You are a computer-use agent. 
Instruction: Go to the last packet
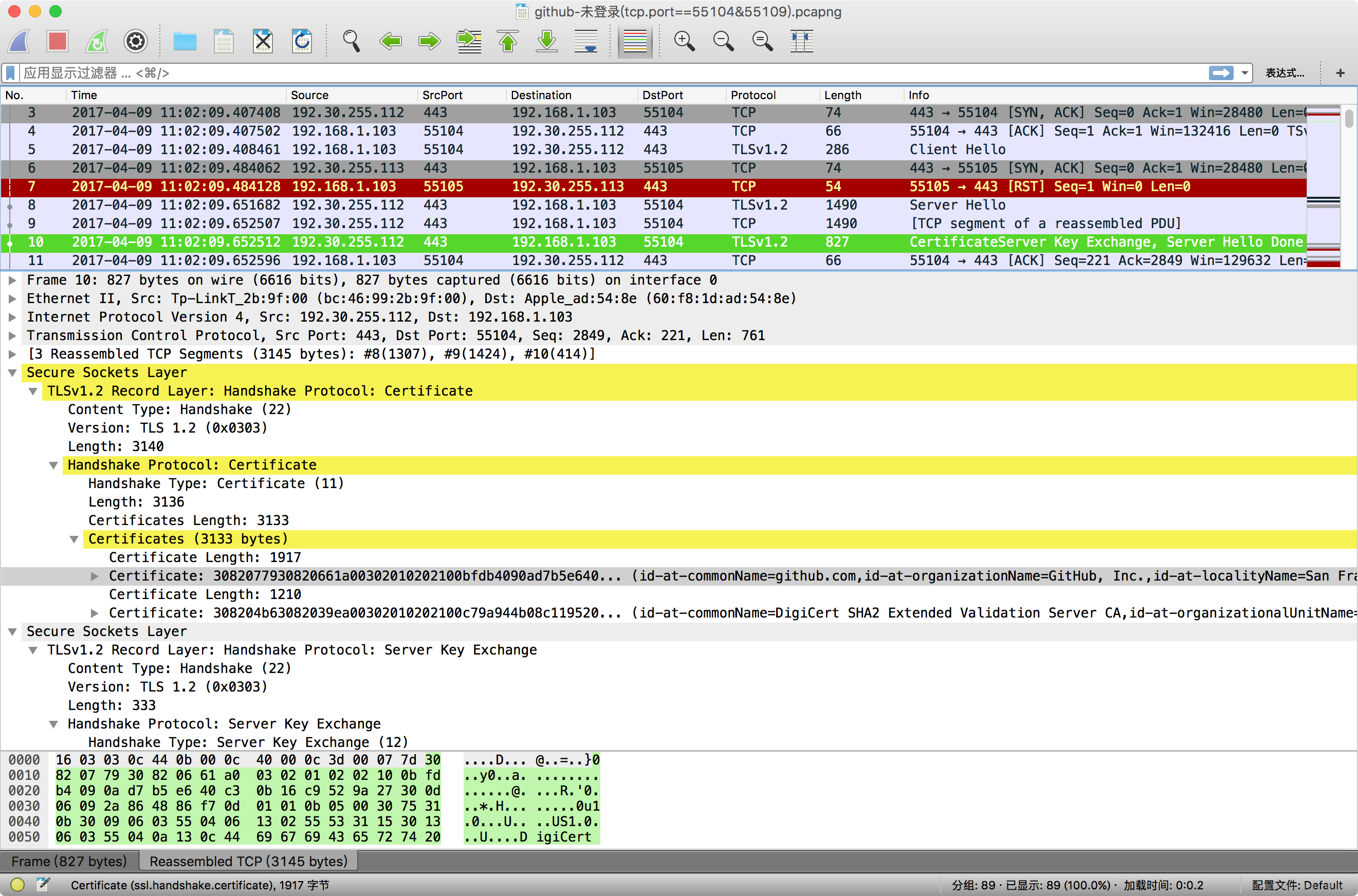(546, 41)
